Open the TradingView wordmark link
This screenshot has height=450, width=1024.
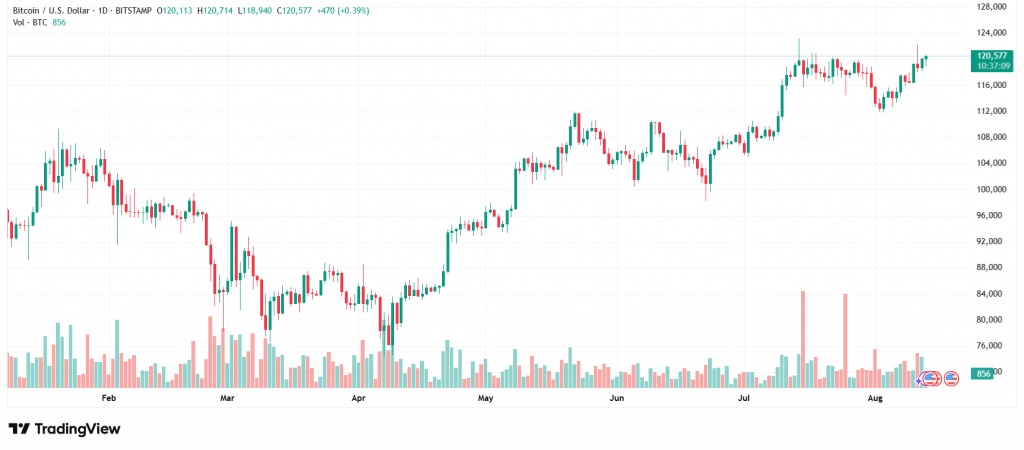tap(78, 428)
